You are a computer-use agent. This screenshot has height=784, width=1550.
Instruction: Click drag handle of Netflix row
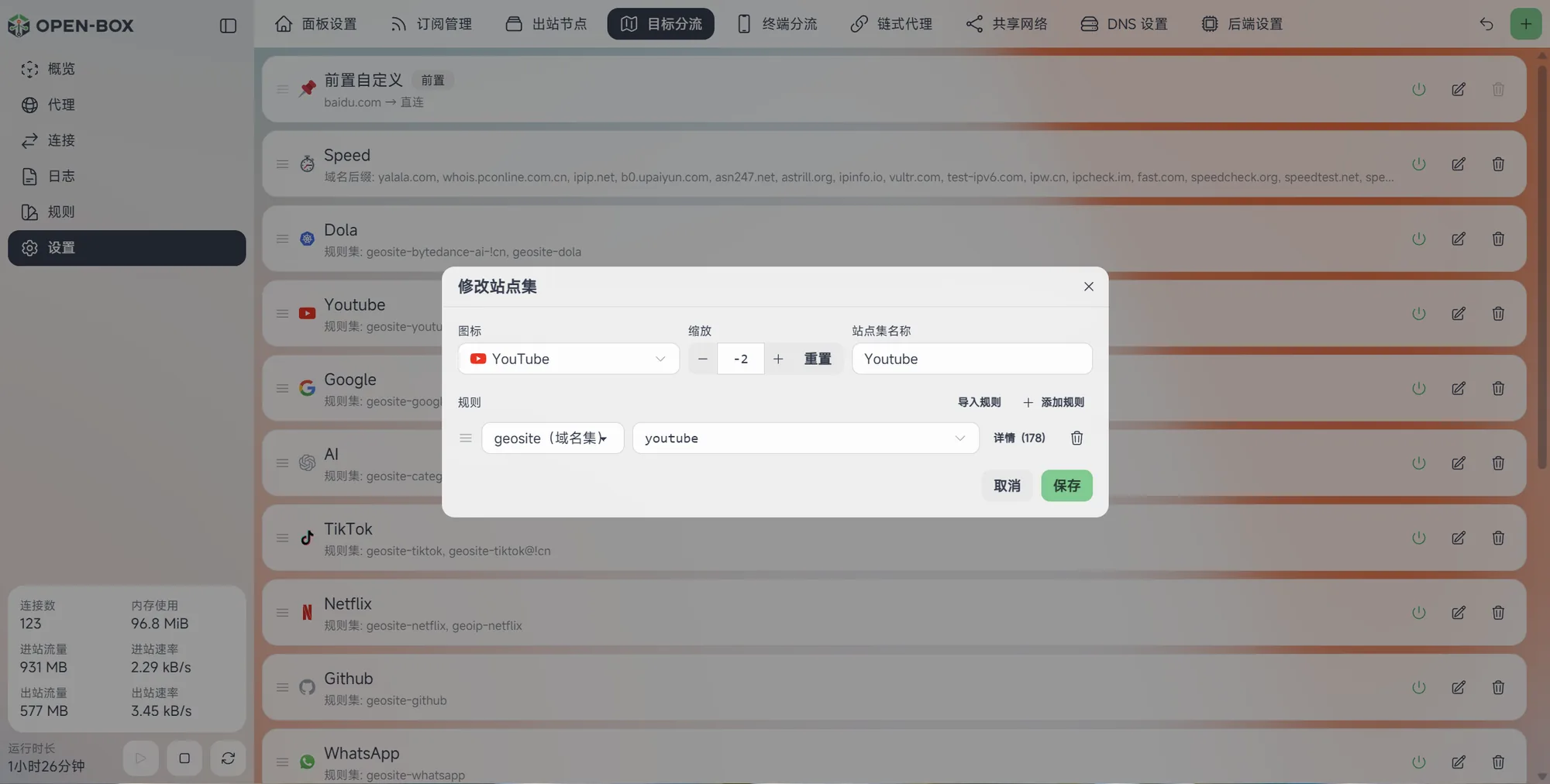tap(282, 613)
